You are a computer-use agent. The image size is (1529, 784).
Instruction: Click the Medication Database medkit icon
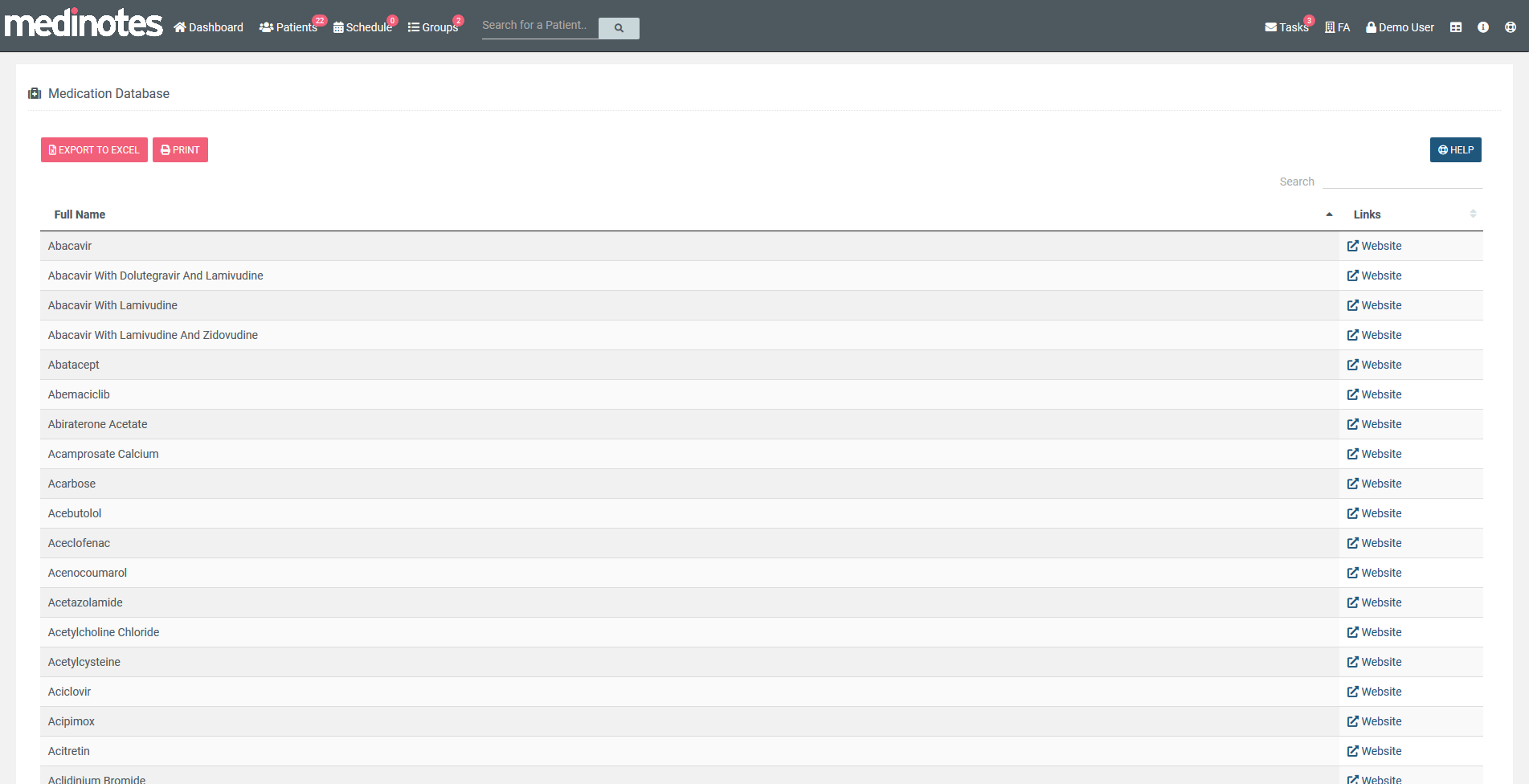(35, 94)
